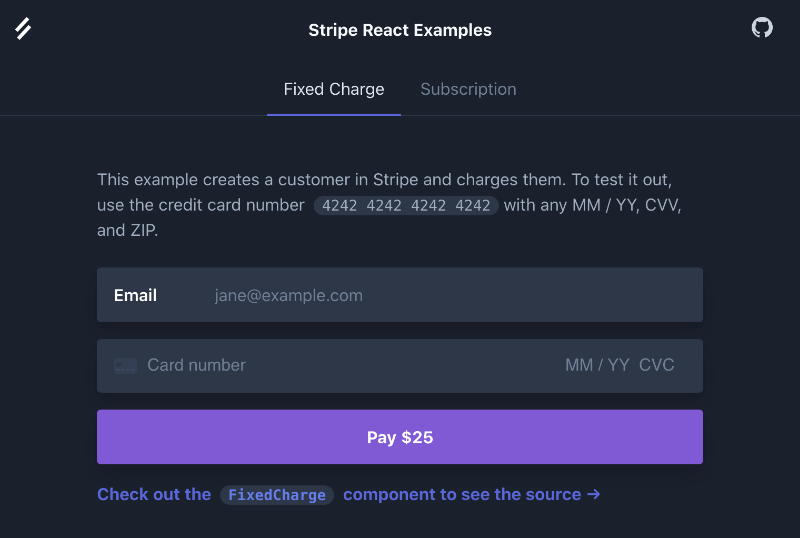Click the 4242 4242 4242 4242 test card snippet
Viewport: 800px width, 538px height.
pos(406,205)
